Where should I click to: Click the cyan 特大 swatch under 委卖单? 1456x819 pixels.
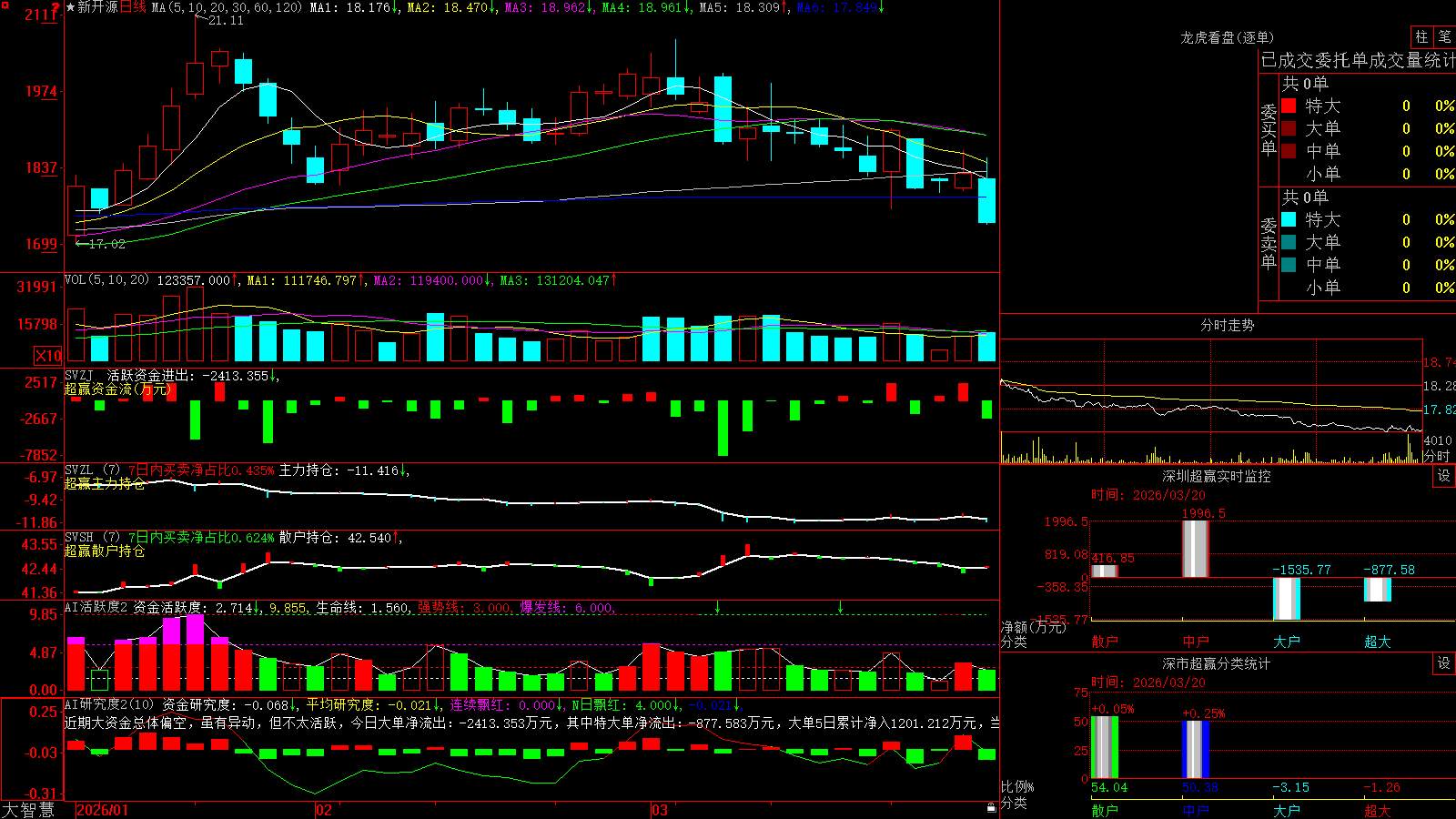(x=1289, y=219)
